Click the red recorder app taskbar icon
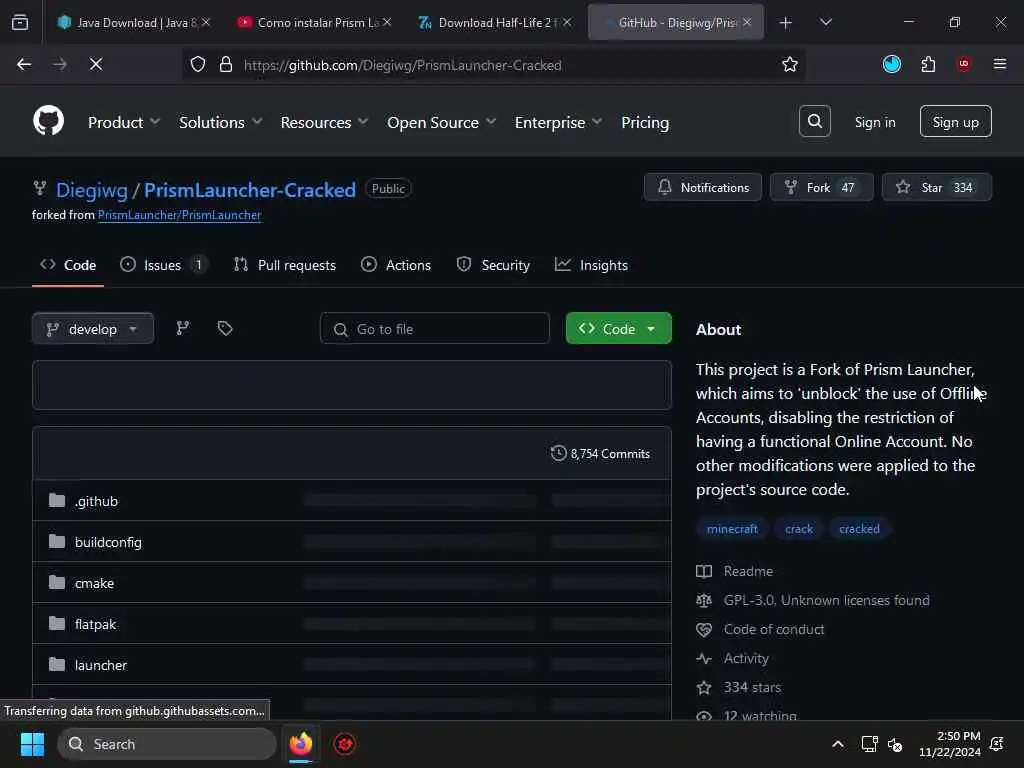Screen dimensions: 1024x768 click(345, 744)
